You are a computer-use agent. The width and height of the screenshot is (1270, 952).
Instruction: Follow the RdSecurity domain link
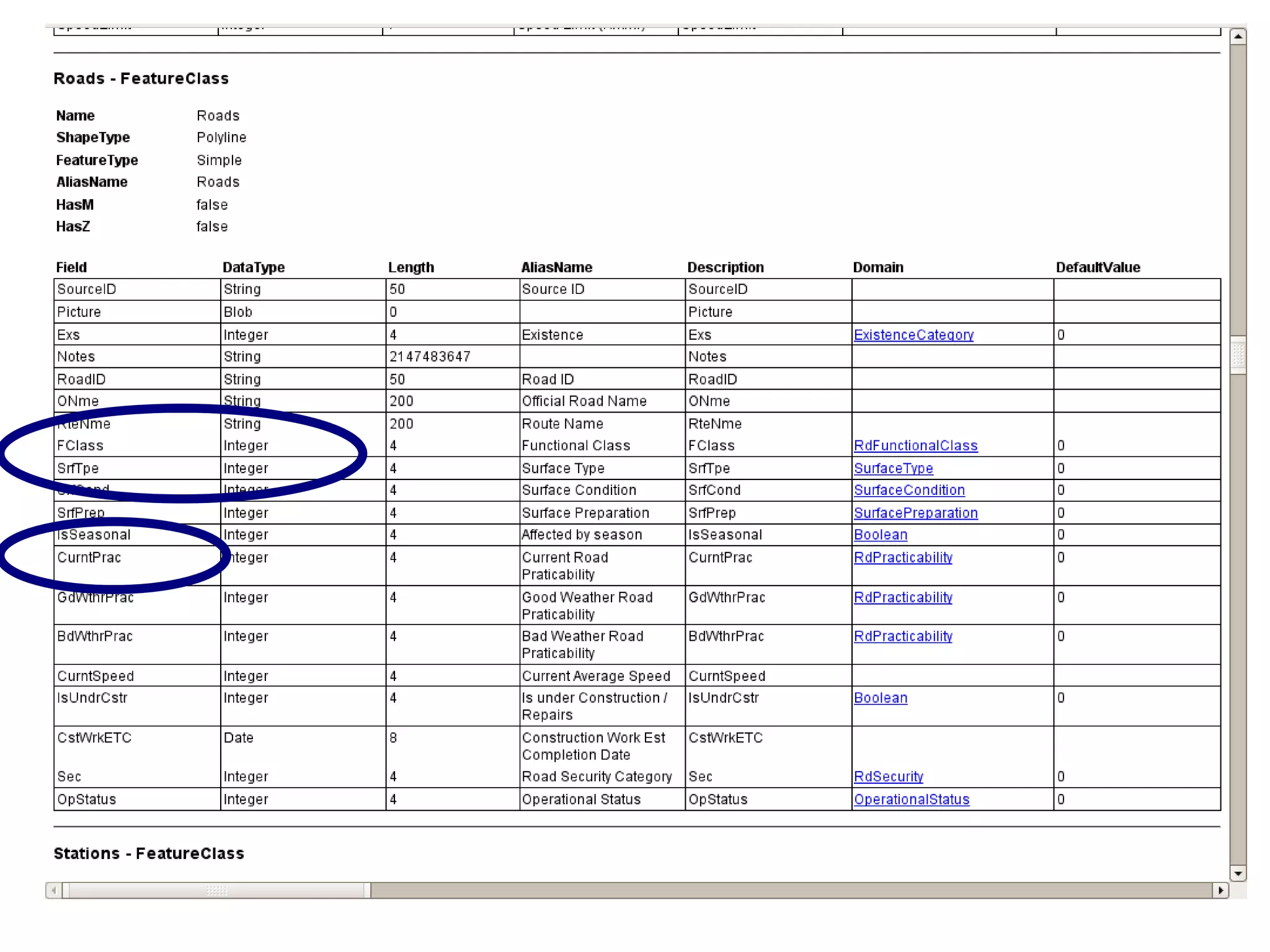(x=888, y=776)
